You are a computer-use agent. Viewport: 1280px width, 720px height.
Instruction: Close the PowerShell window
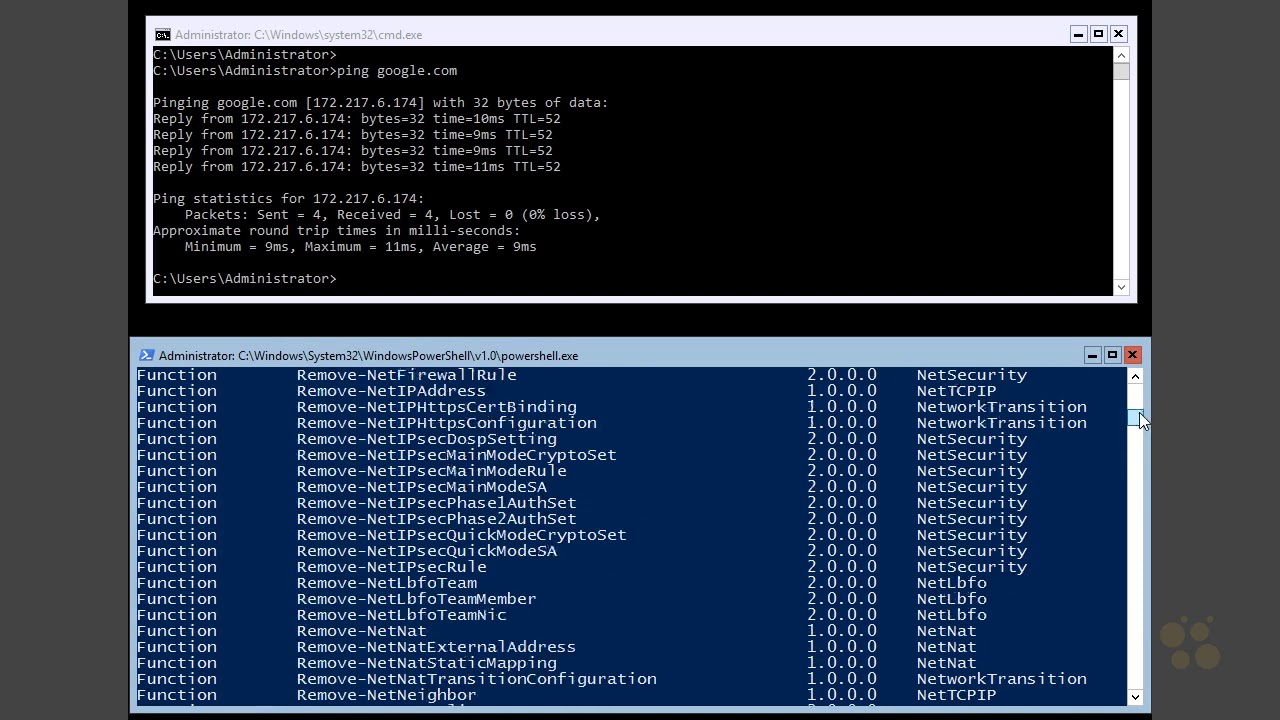[1132, 355]
